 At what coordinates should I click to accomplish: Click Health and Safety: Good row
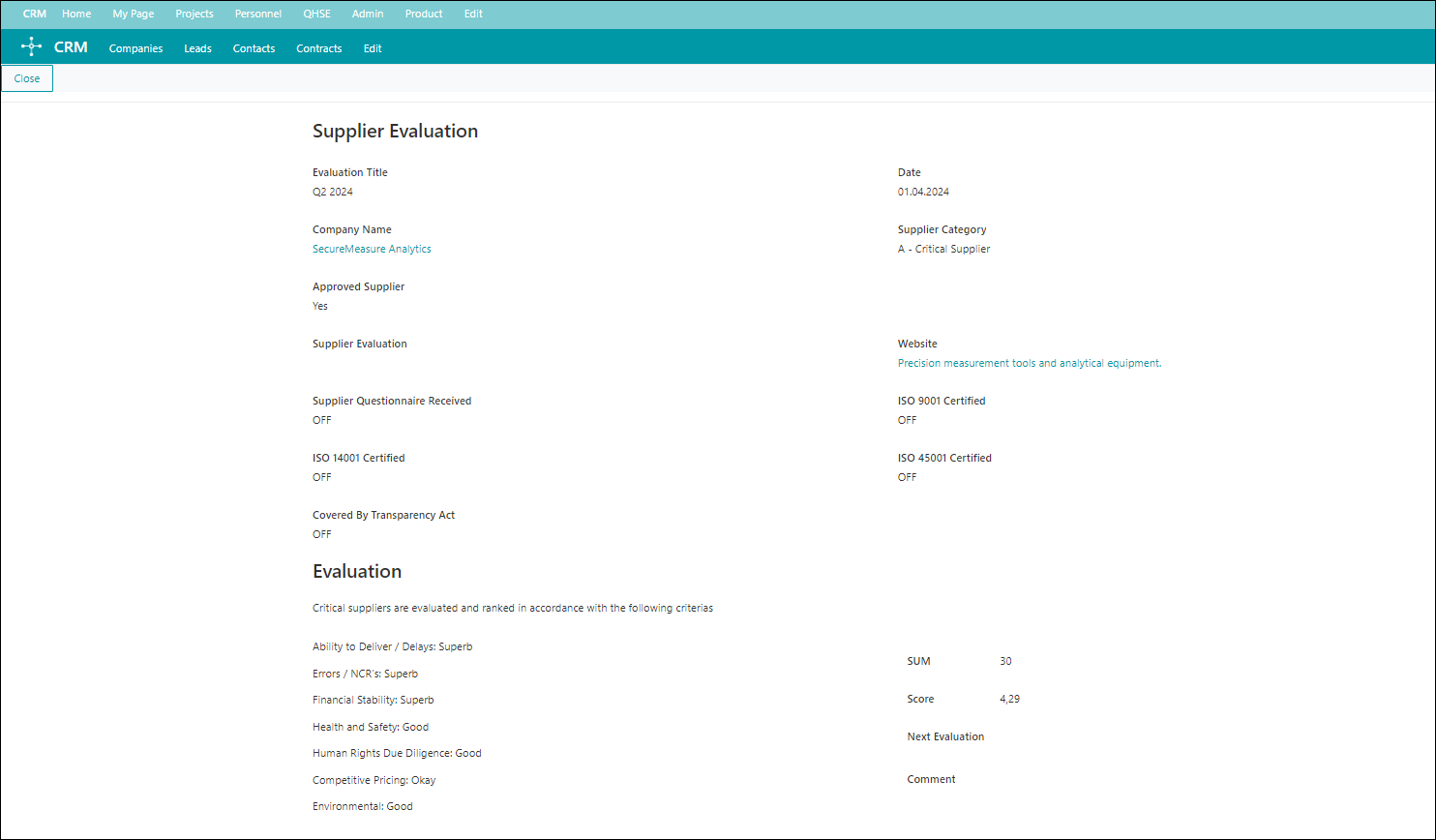(371, 727)
